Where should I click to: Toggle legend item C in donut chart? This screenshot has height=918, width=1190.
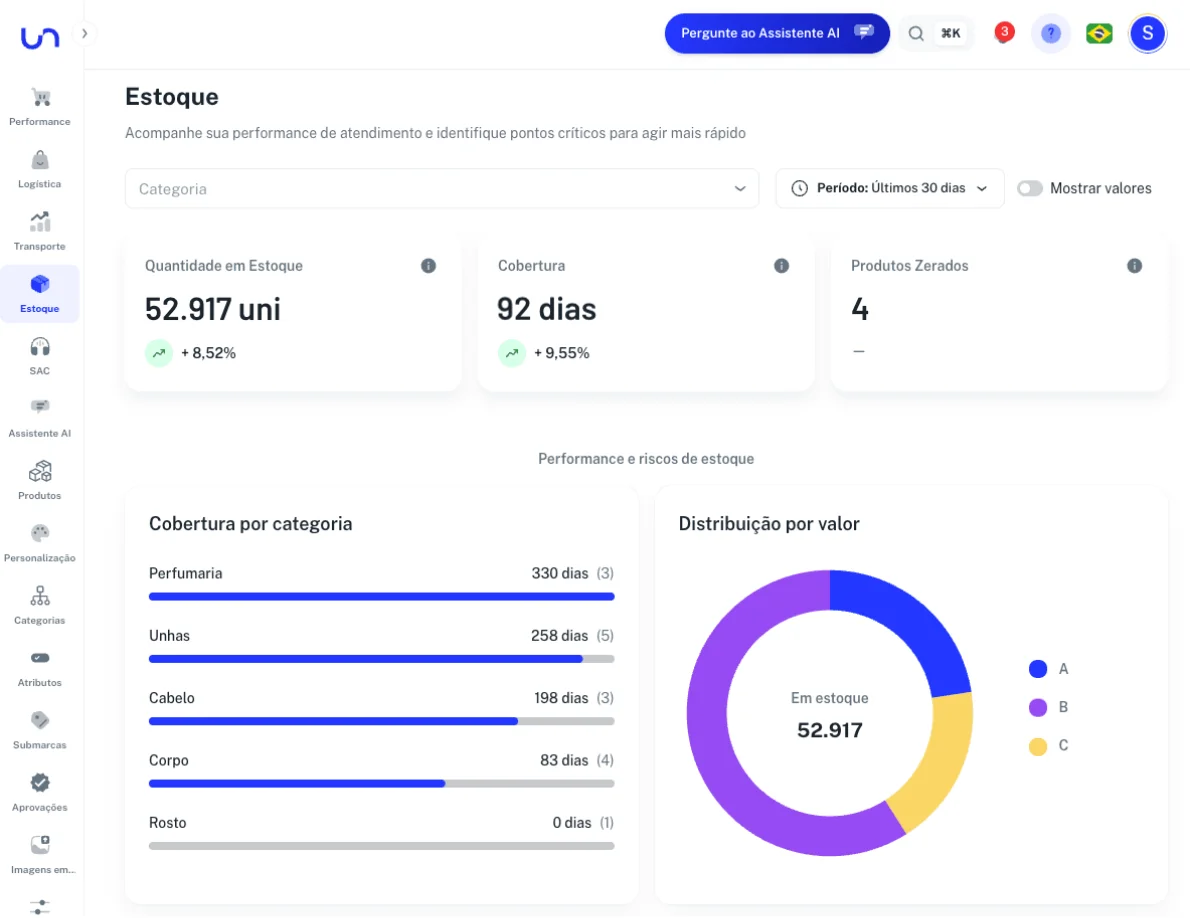point(1038,746)
